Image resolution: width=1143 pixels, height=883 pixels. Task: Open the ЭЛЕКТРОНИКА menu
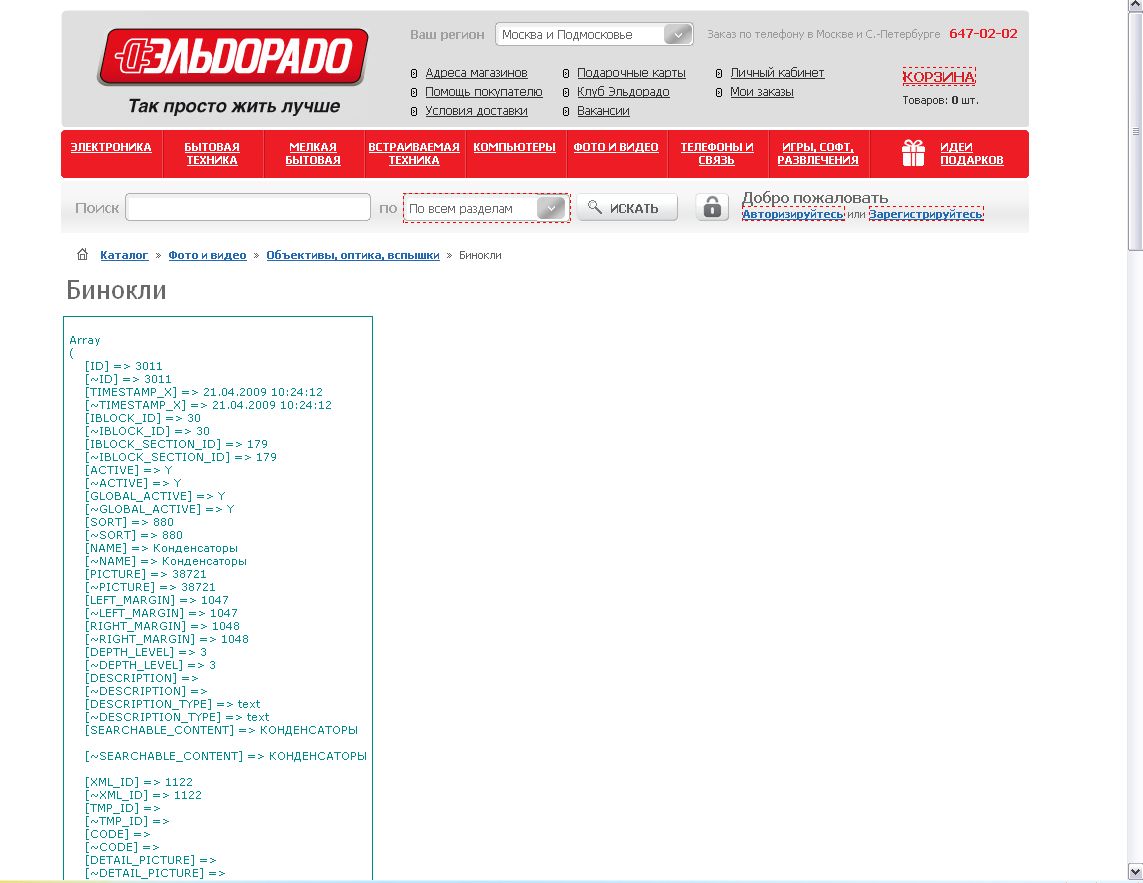point(111,147)
